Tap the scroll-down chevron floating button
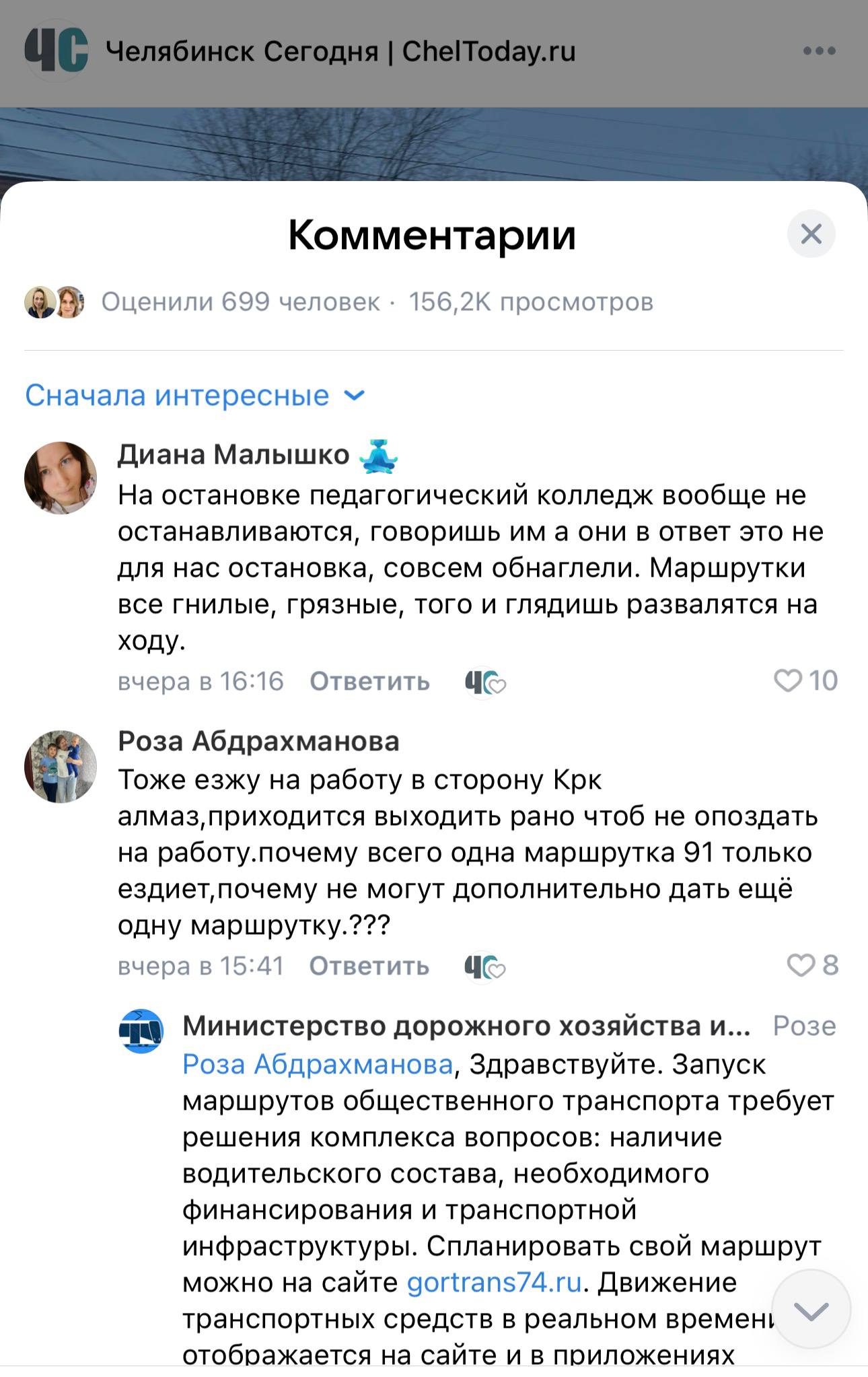The width and height of the screenshot is (868, 1377). 811,1310
